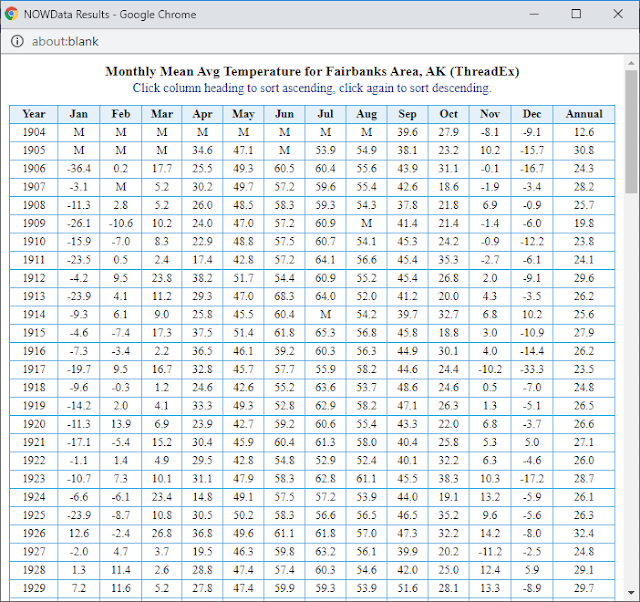
Task: Sort by the May column heading
Action: 243,114
